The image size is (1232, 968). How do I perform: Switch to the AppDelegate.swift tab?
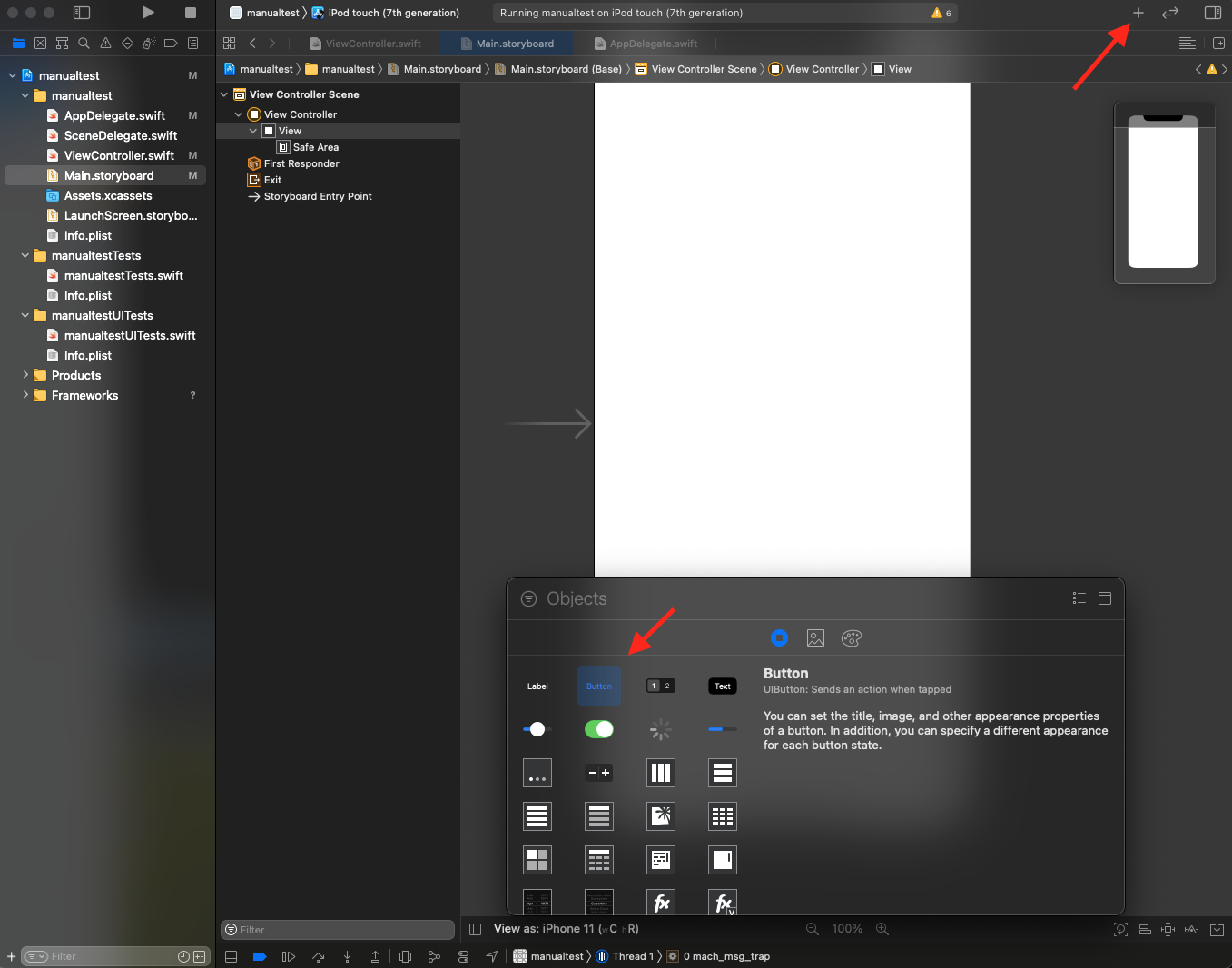pos(646,44)
